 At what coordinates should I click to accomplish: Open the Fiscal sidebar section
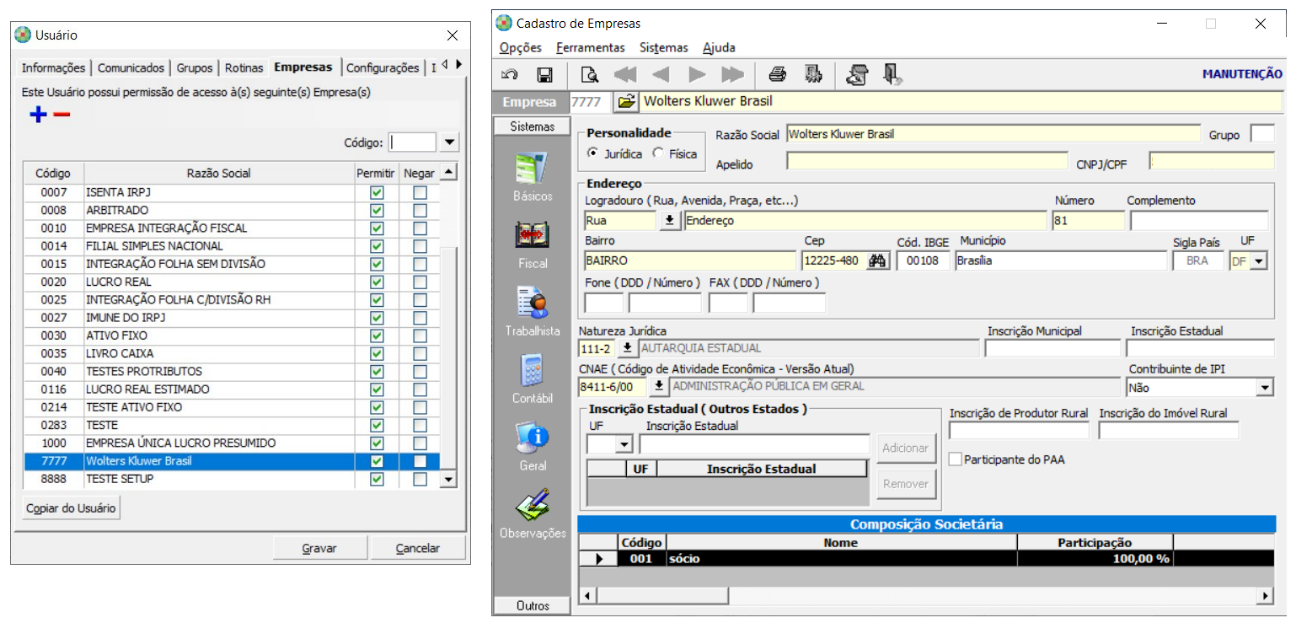point(533,243)
